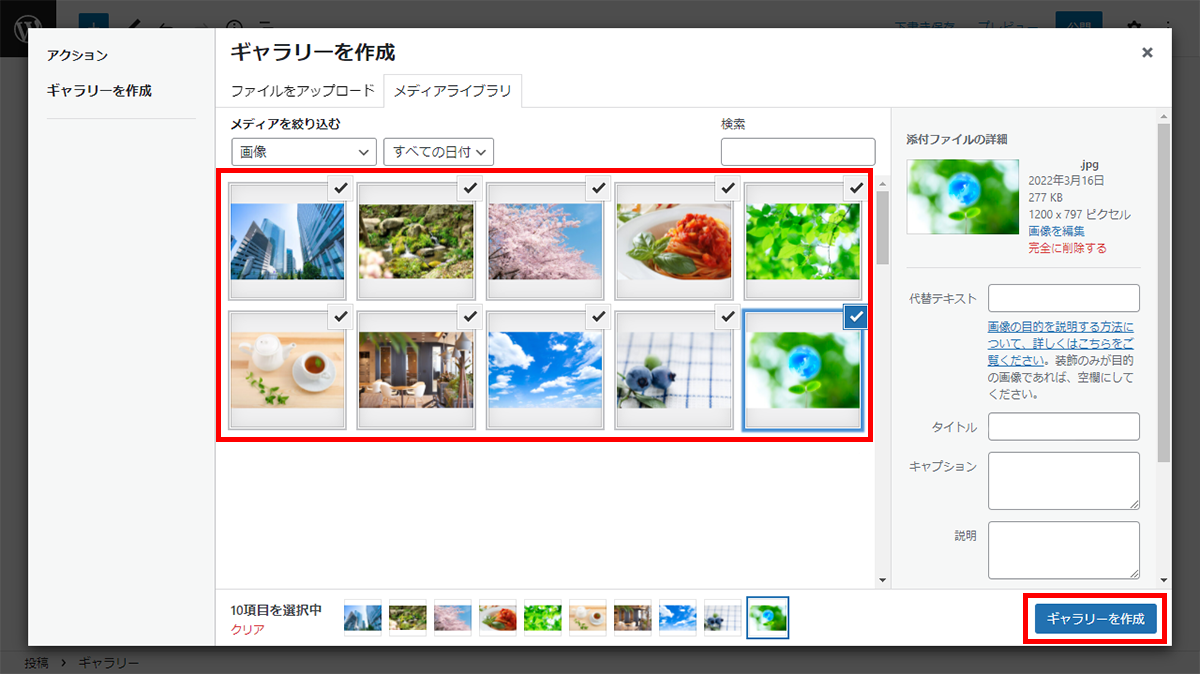Focus the 検索 search field

coord(797,152)
